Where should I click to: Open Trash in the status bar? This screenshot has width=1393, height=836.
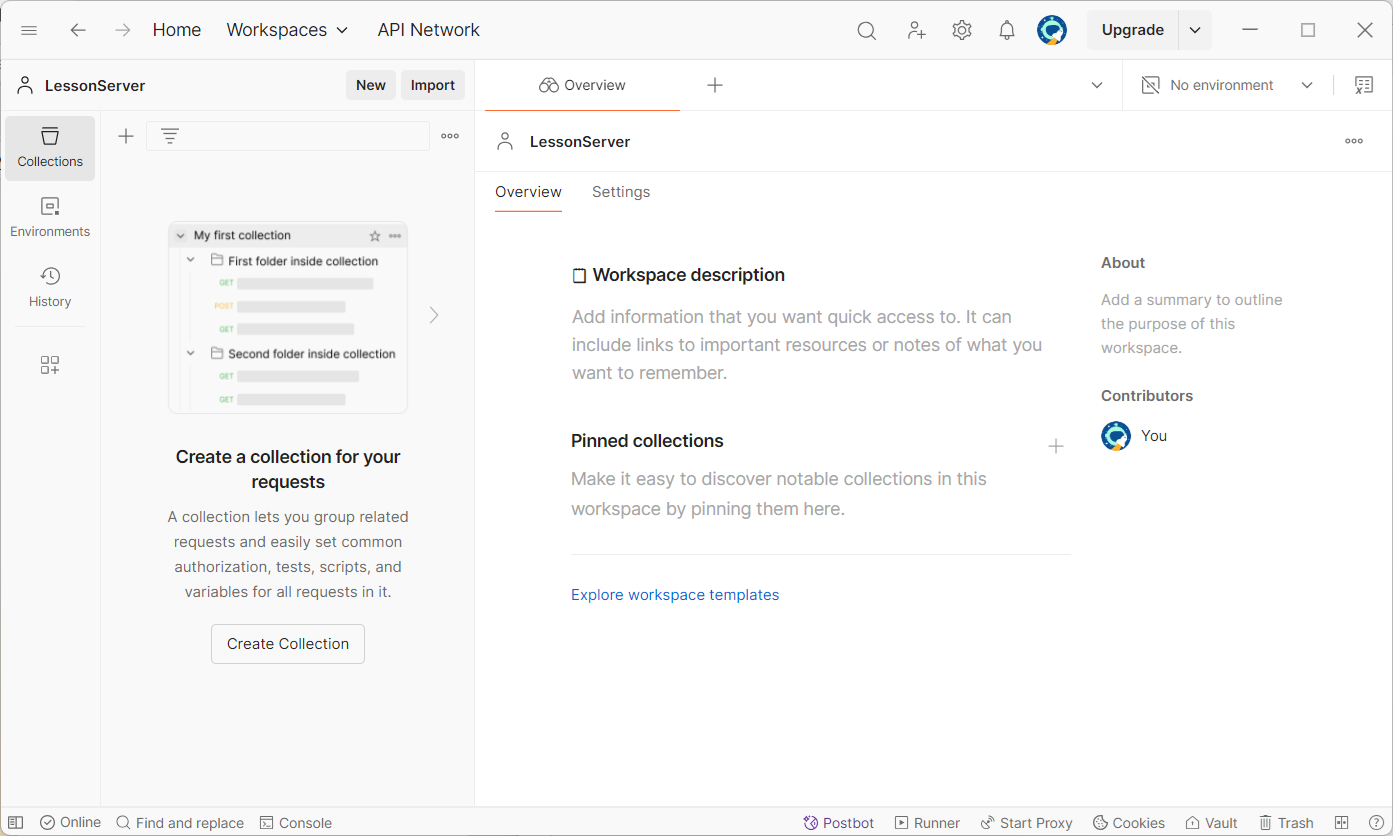pos(1286,823)
